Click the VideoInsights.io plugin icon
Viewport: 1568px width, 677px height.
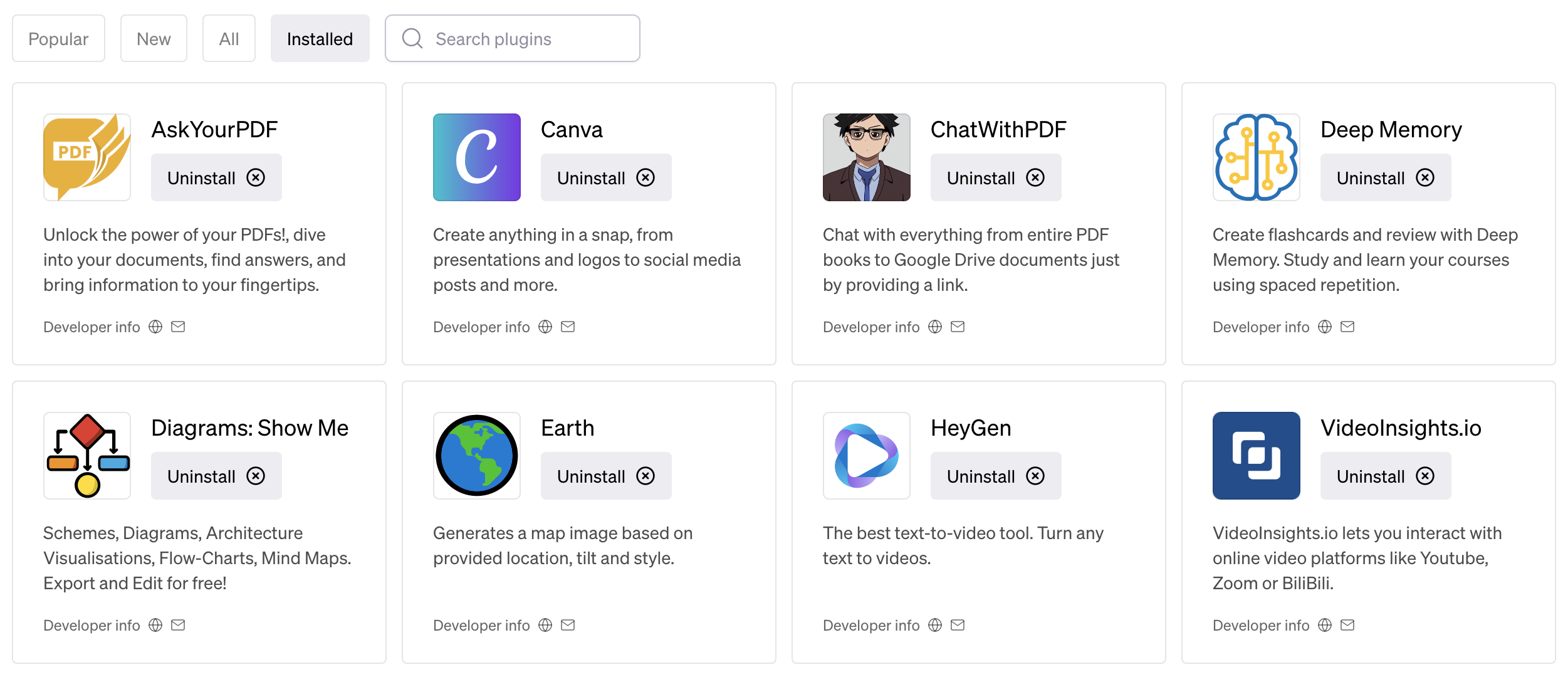click(1255, 455)
